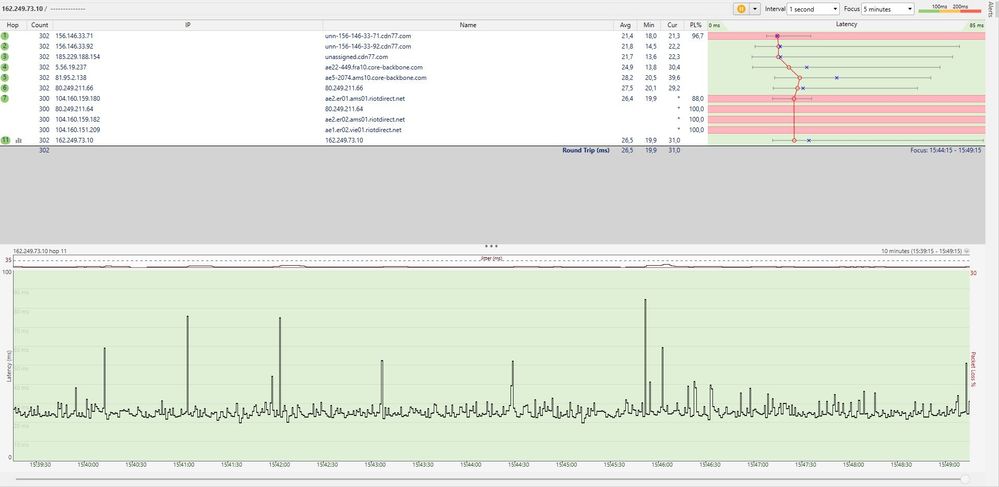Click hostname unn-156-146-33-71.cdn77.com
This screenshot has width=999, height=487.
(368, 36)
